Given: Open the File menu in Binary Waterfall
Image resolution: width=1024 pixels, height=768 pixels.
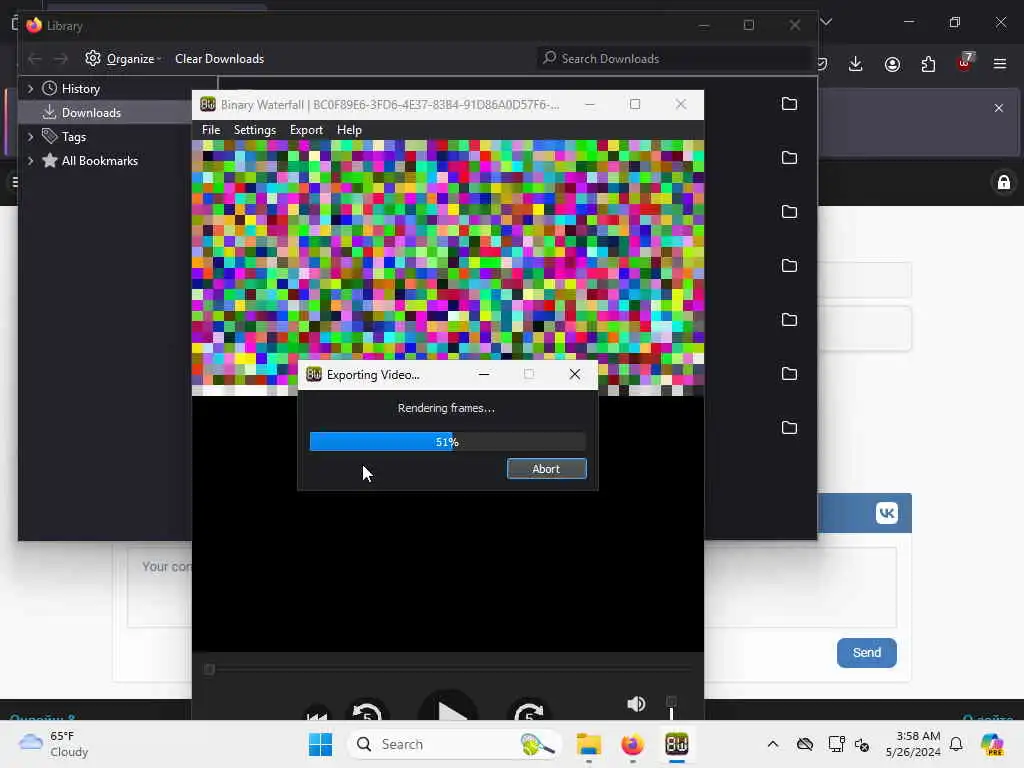Looking at the screenshot, I should (x=210, y=130).
